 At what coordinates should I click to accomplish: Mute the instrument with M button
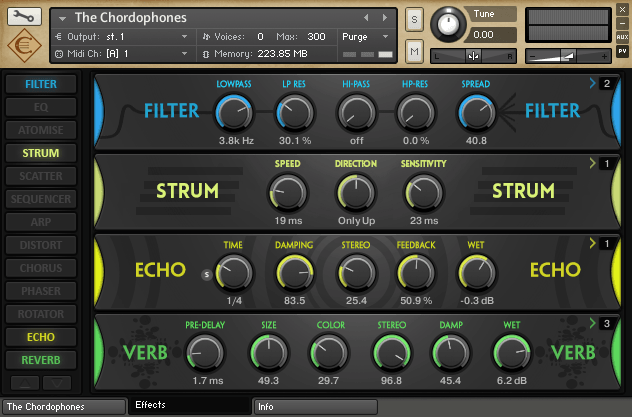[414, 51]
